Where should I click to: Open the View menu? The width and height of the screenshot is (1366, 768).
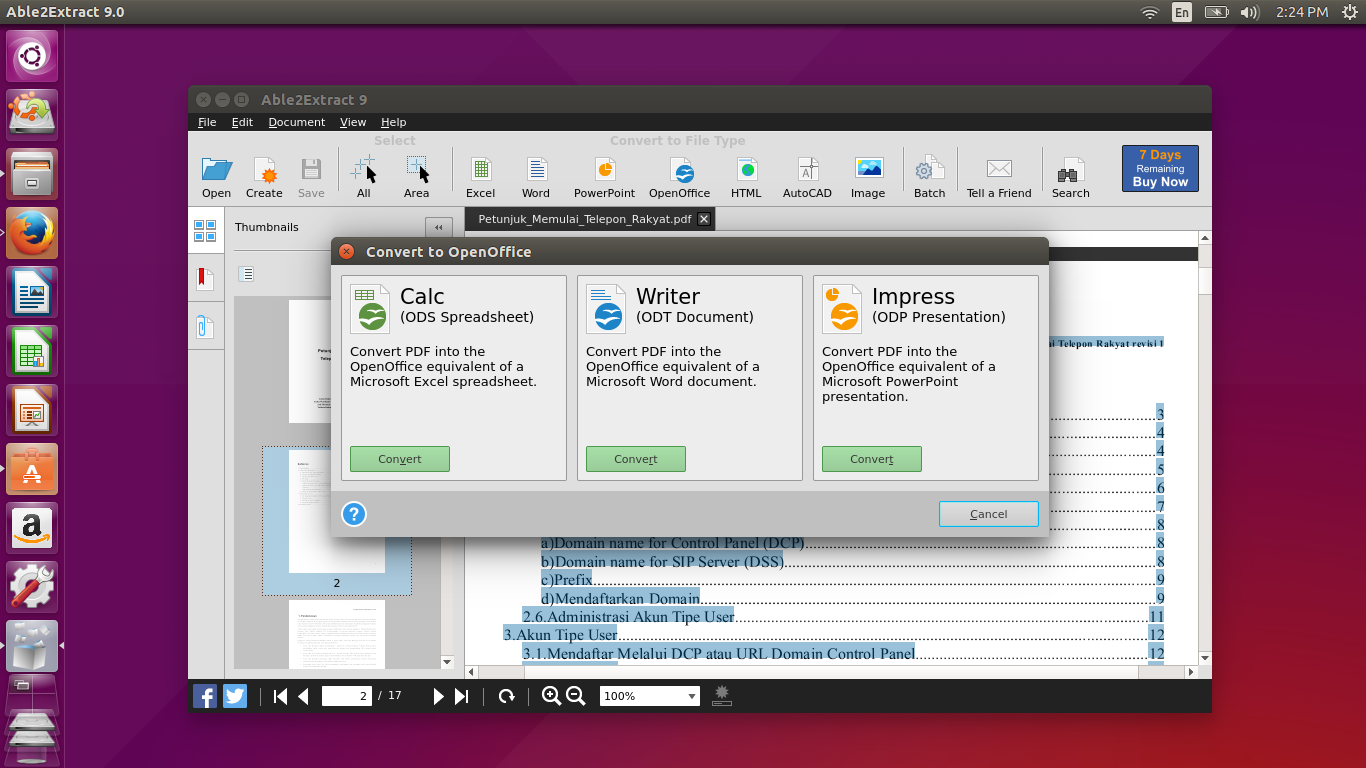pos(353,122)
